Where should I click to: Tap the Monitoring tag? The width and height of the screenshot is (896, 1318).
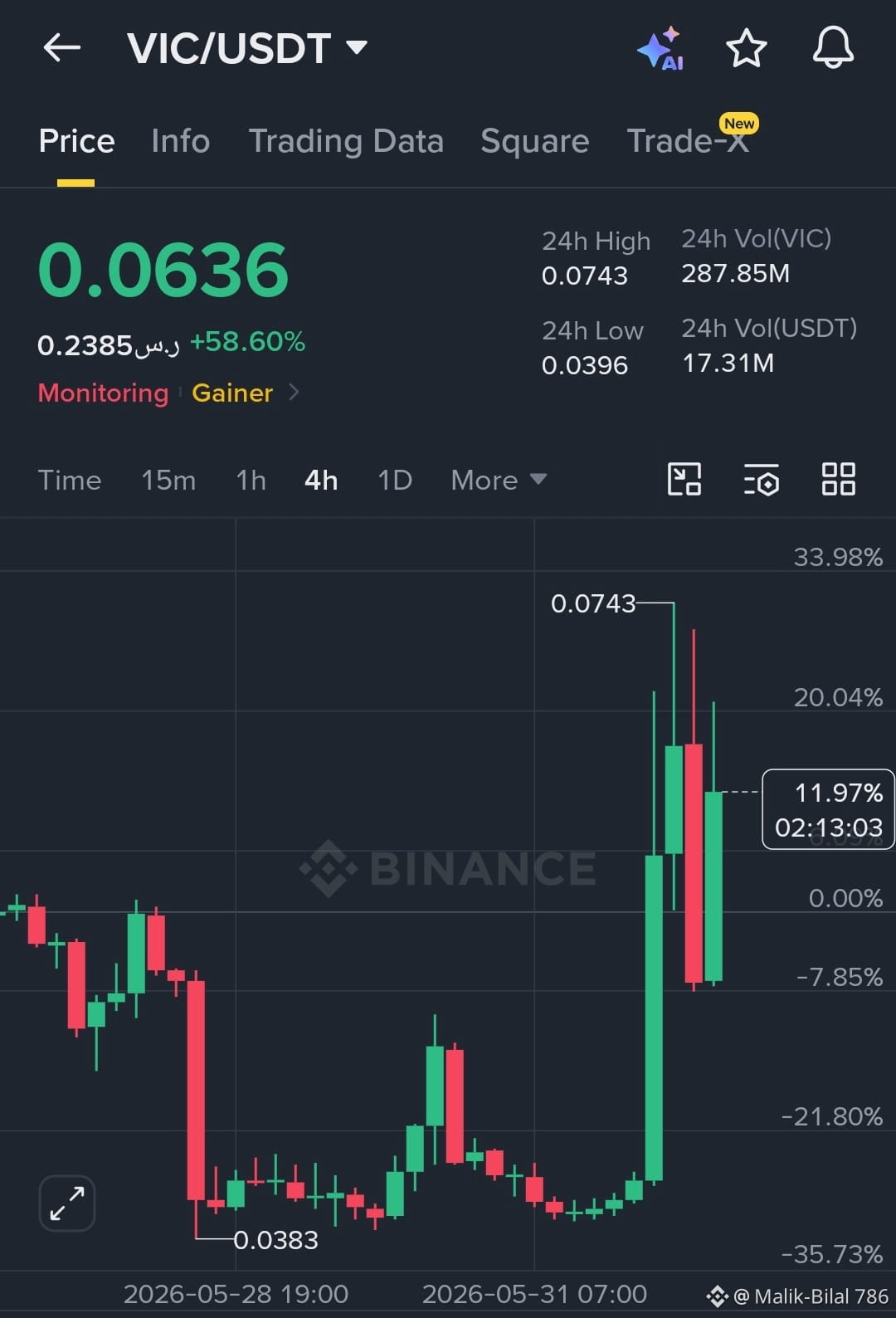[103, 393]
